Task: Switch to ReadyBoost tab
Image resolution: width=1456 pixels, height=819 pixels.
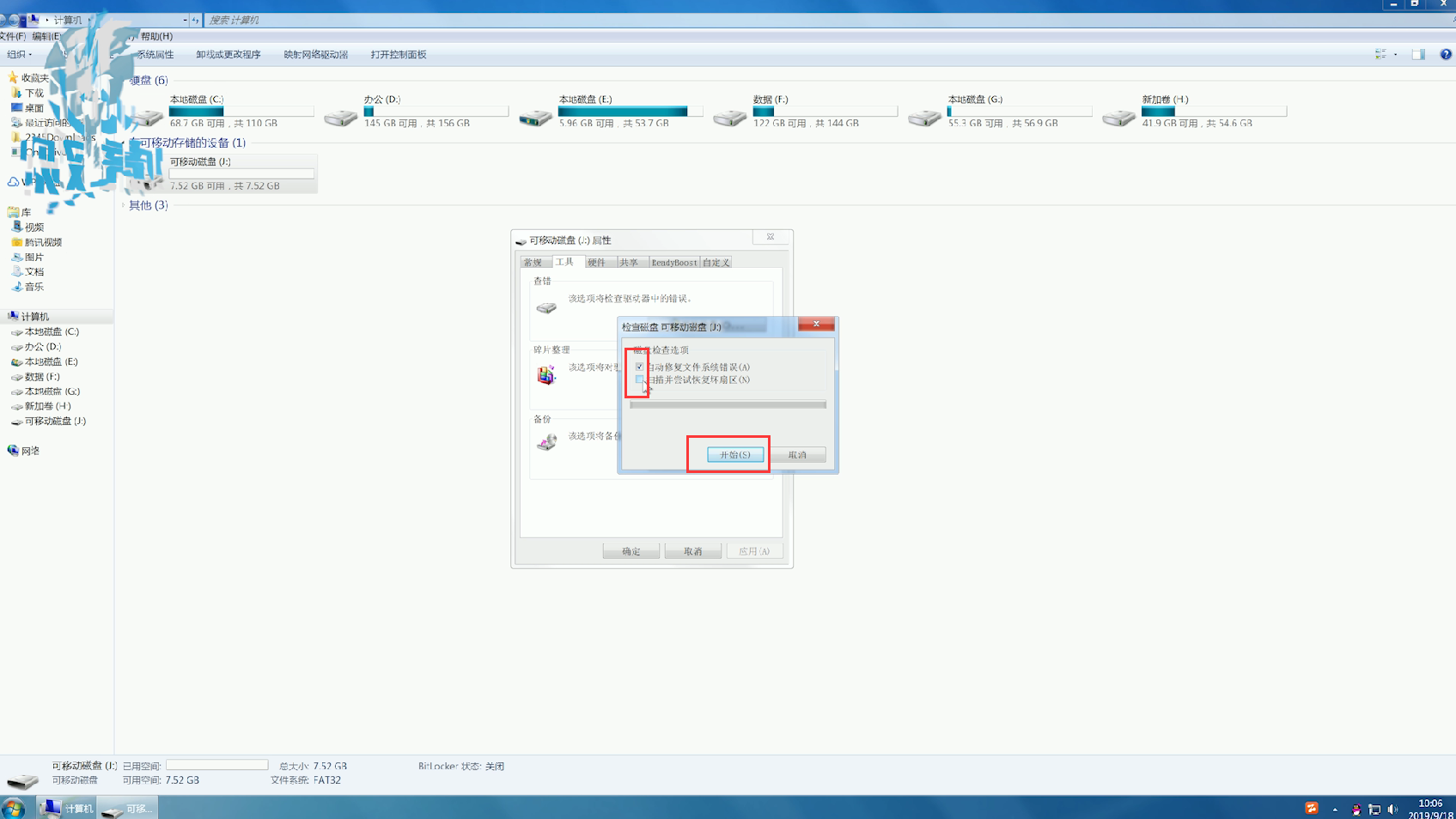Action: 674,263
